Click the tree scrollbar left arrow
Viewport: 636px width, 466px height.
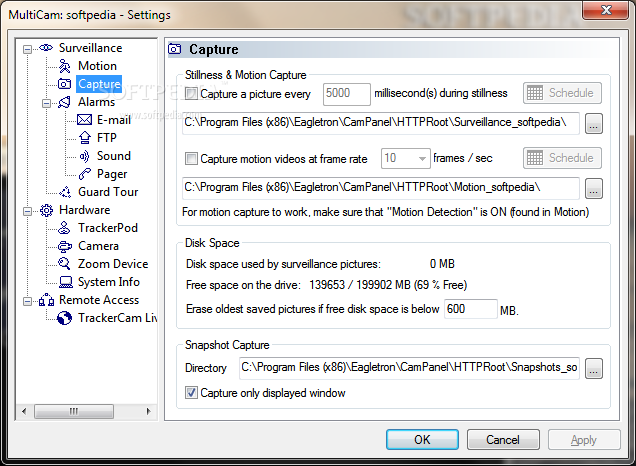point(24,411)
